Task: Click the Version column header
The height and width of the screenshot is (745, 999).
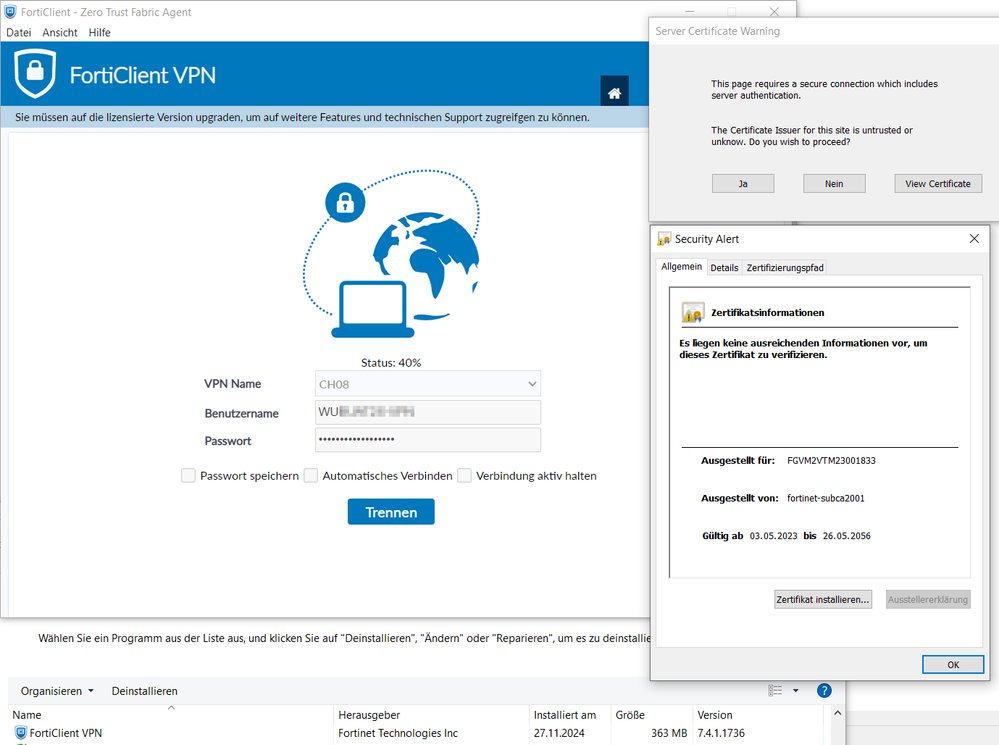Action: pos(758,715)
